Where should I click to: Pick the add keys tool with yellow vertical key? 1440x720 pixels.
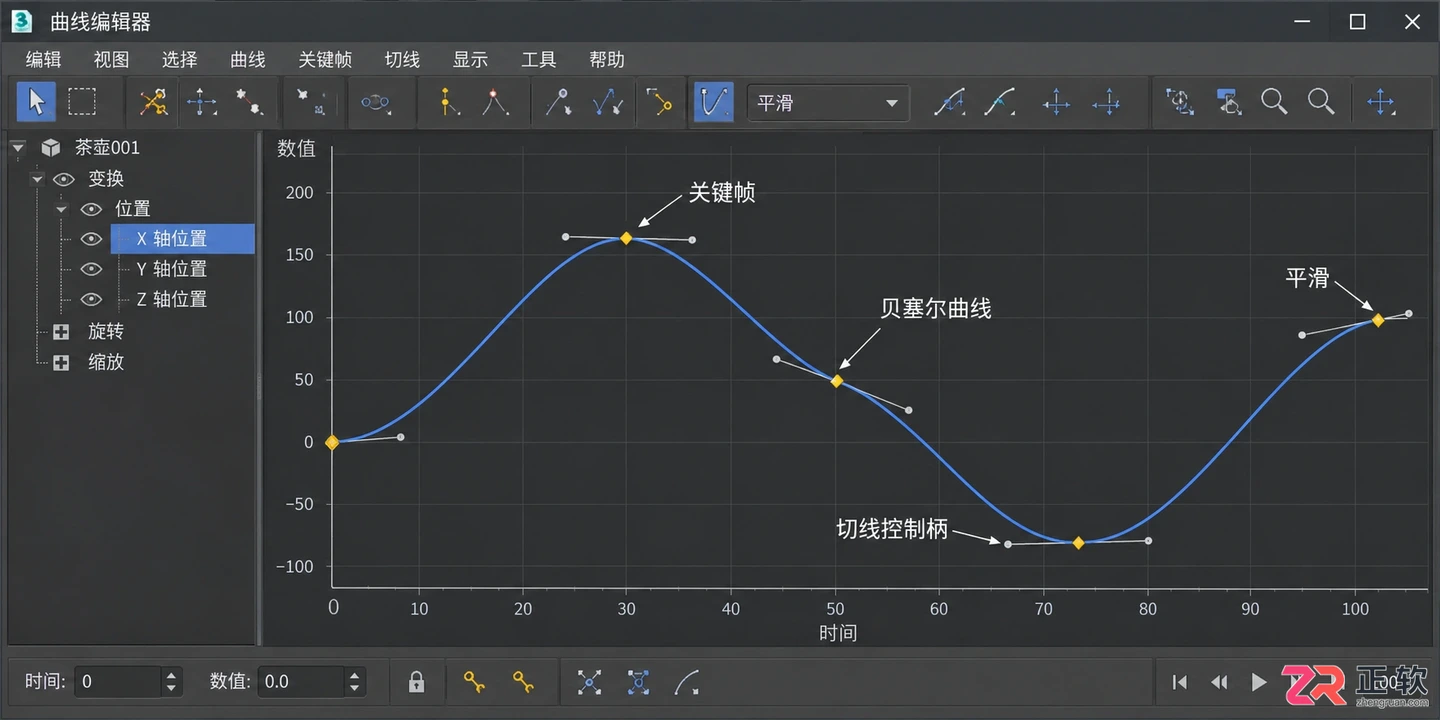click(x=448, y=102)
